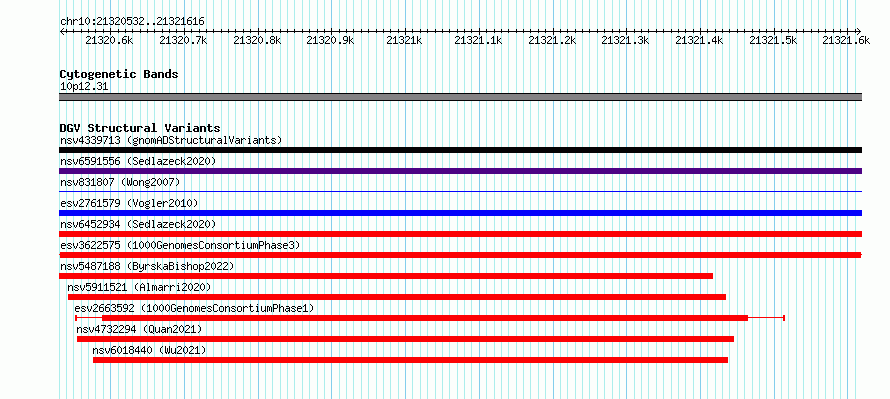Viewport: 890px width, 399px height.
Task: Click nsv6452934 (Sedlazeck2020) label
Action: [138, 224]
